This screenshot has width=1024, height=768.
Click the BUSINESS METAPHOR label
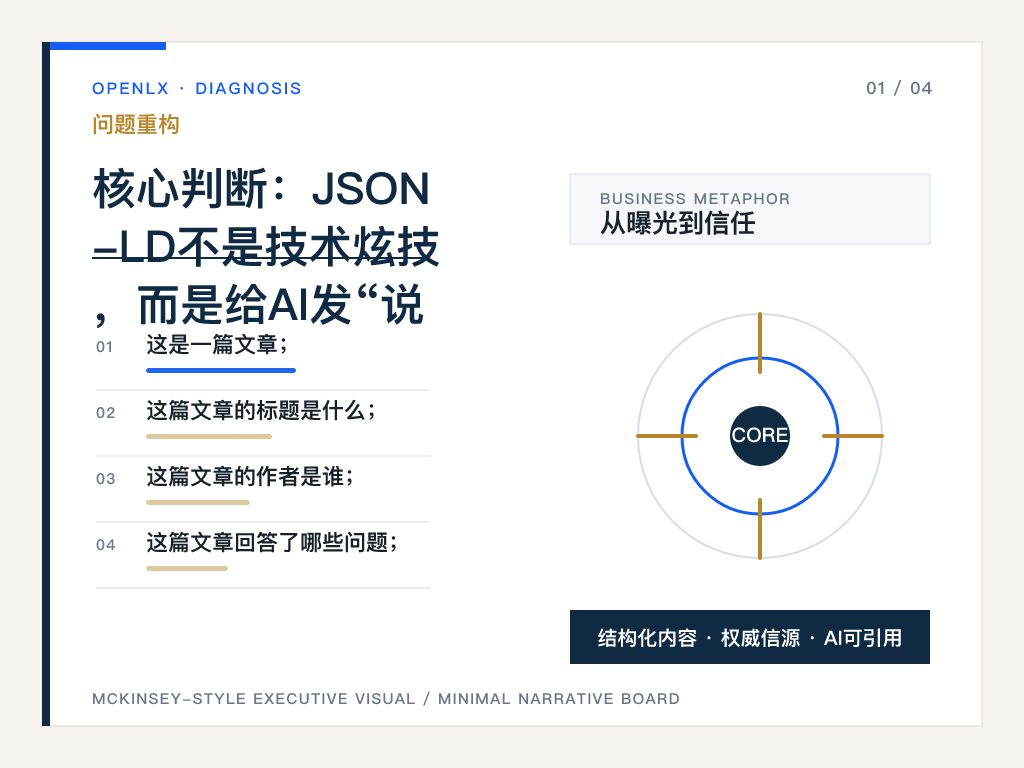click(695, 199)
